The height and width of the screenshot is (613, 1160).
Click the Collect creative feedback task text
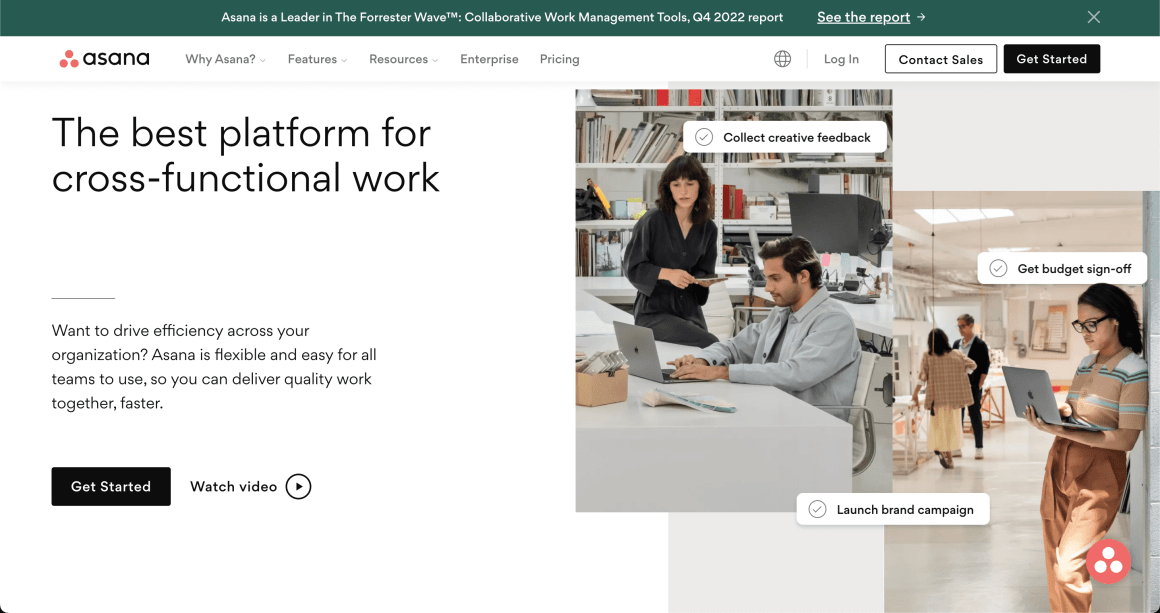(x=797, y=138)
